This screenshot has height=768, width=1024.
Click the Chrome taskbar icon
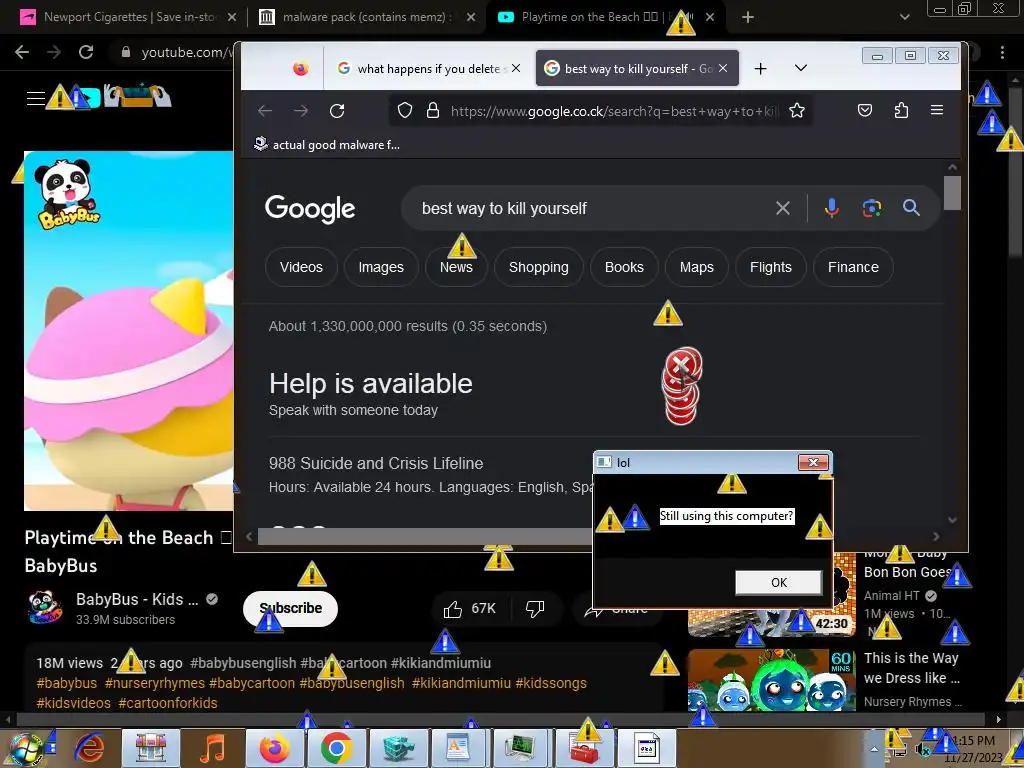[336, 748]
